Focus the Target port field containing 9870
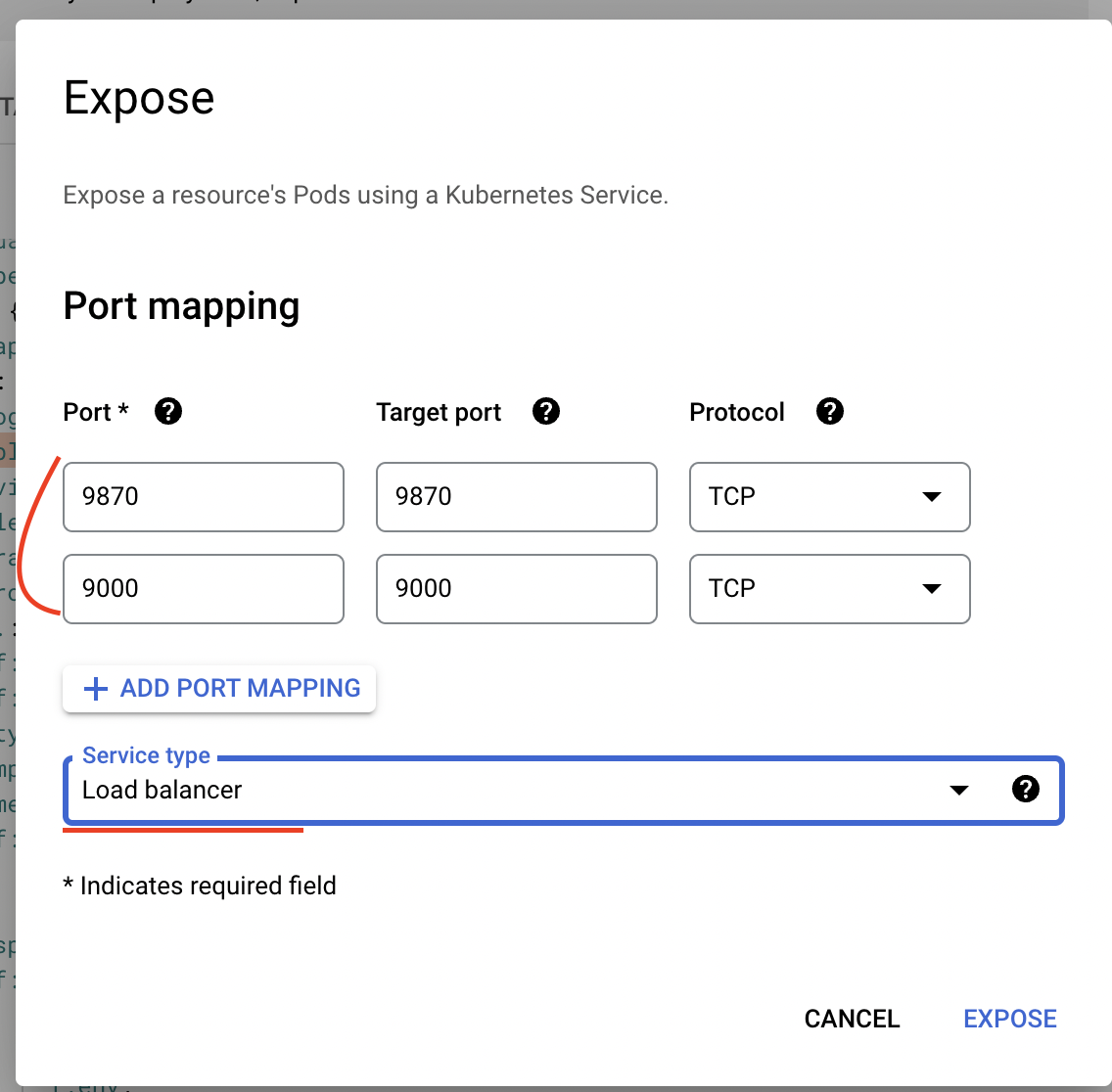The width and height of the screenshot is (1112, 1092). [516, 497]
